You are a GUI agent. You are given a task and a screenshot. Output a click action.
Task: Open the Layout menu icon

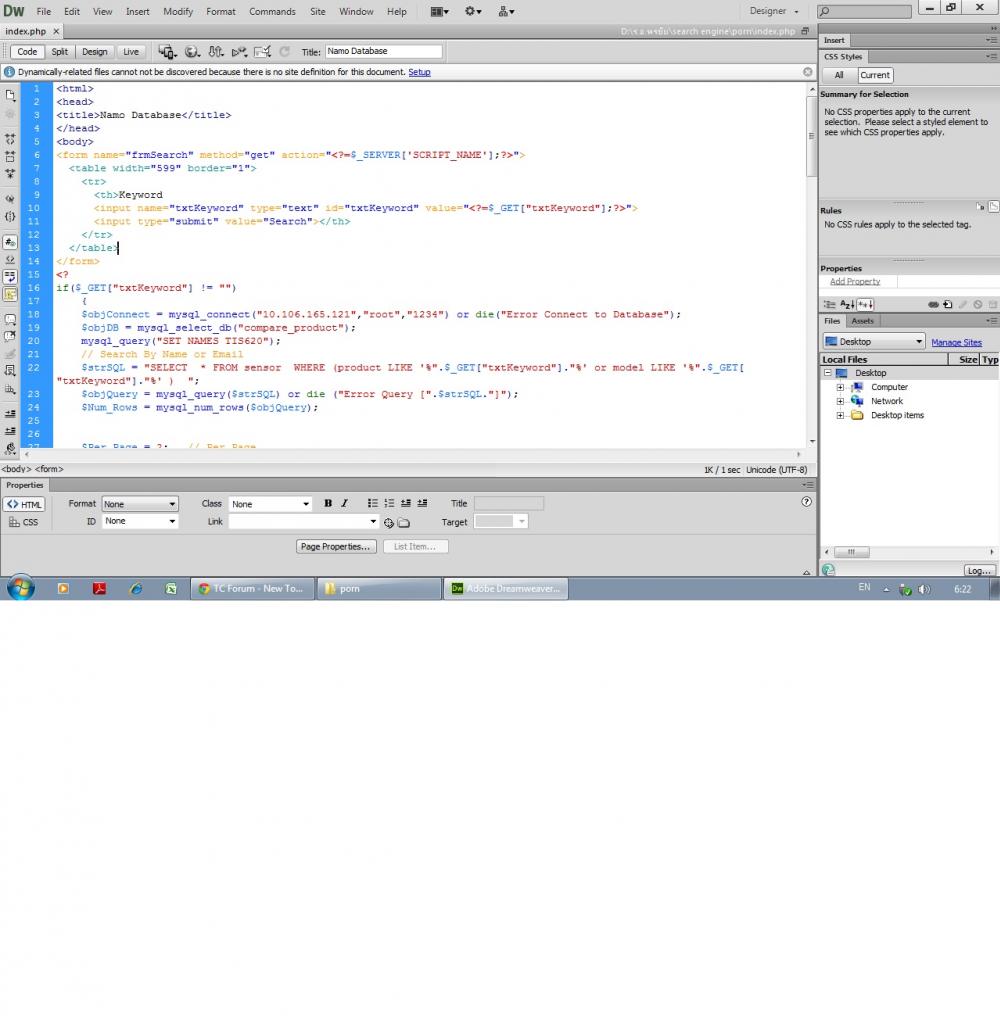[x=439, y=11]
